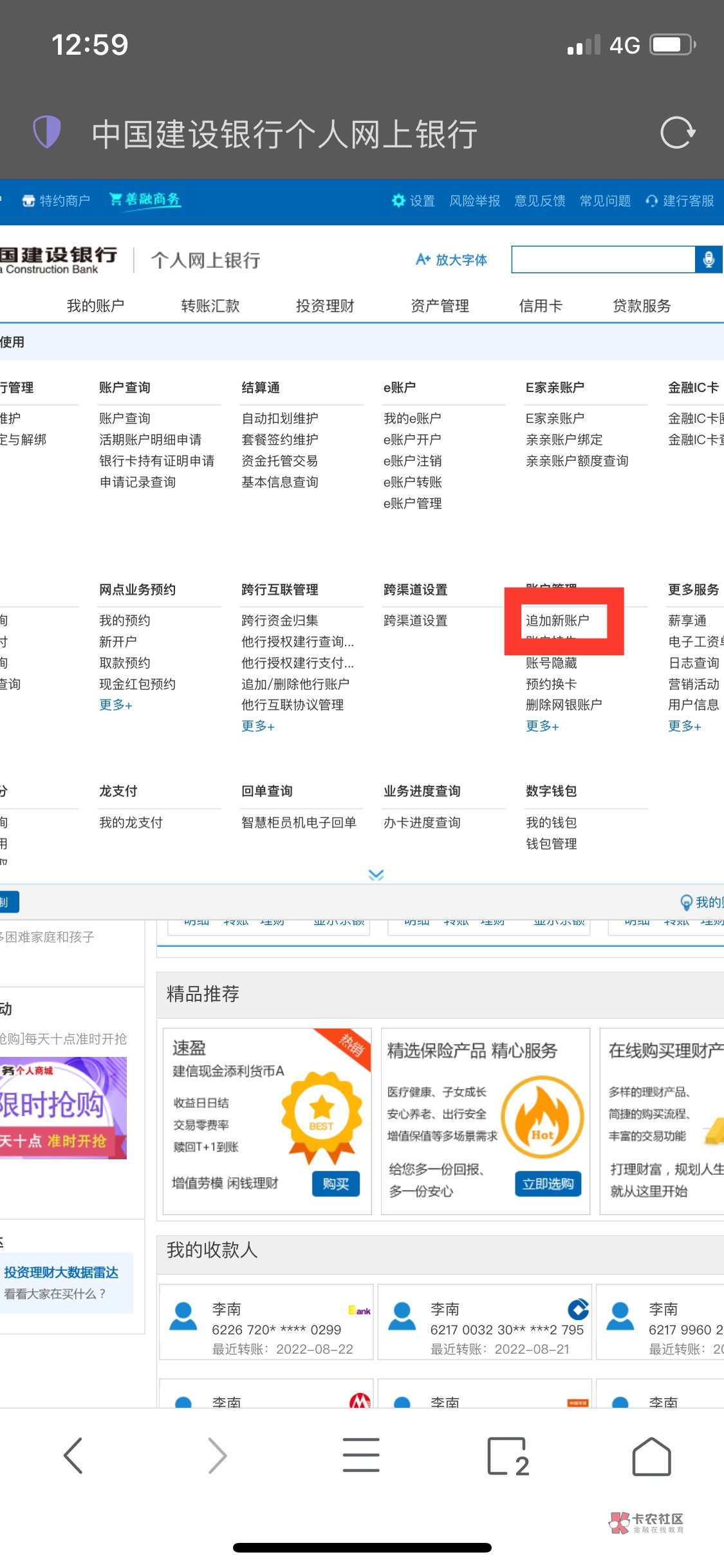This screenshot has height=1568, width=724.
Task: Select 现金红包预约
Action: (138, 684)
